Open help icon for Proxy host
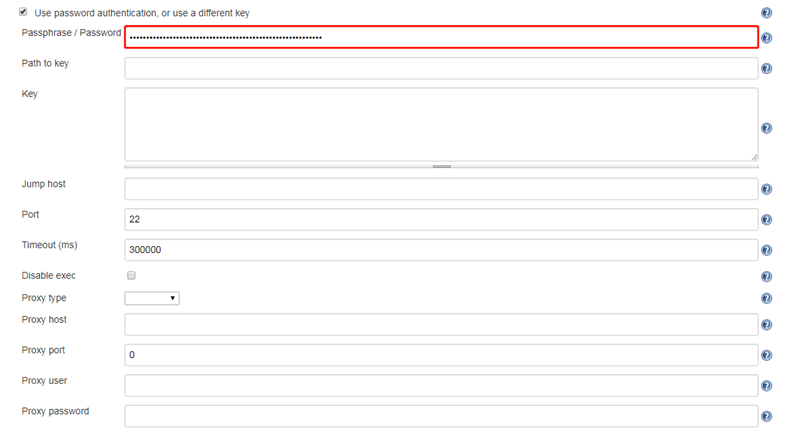This screenshot has height=434, width=789. (x=766, y=325)
